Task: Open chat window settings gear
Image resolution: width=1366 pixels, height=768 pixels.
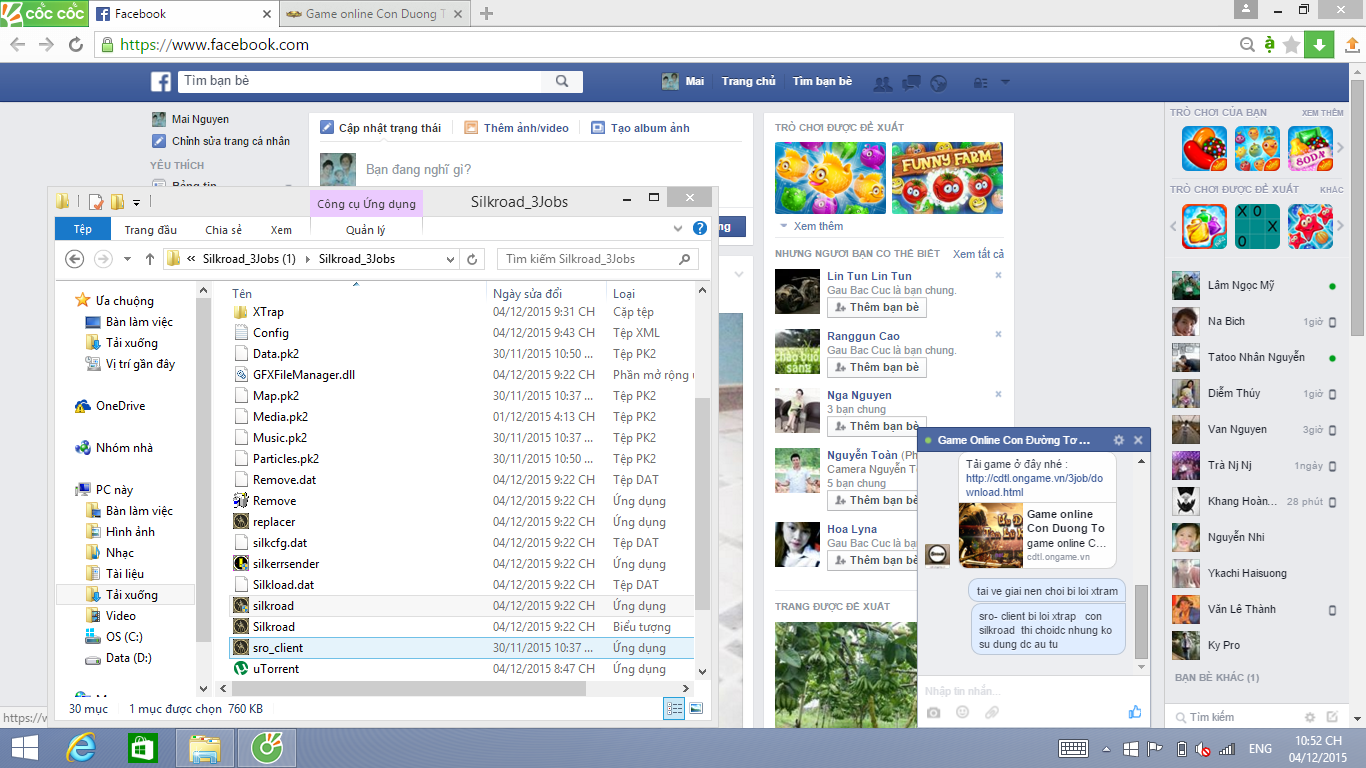Action: [x=1119, y=440]
